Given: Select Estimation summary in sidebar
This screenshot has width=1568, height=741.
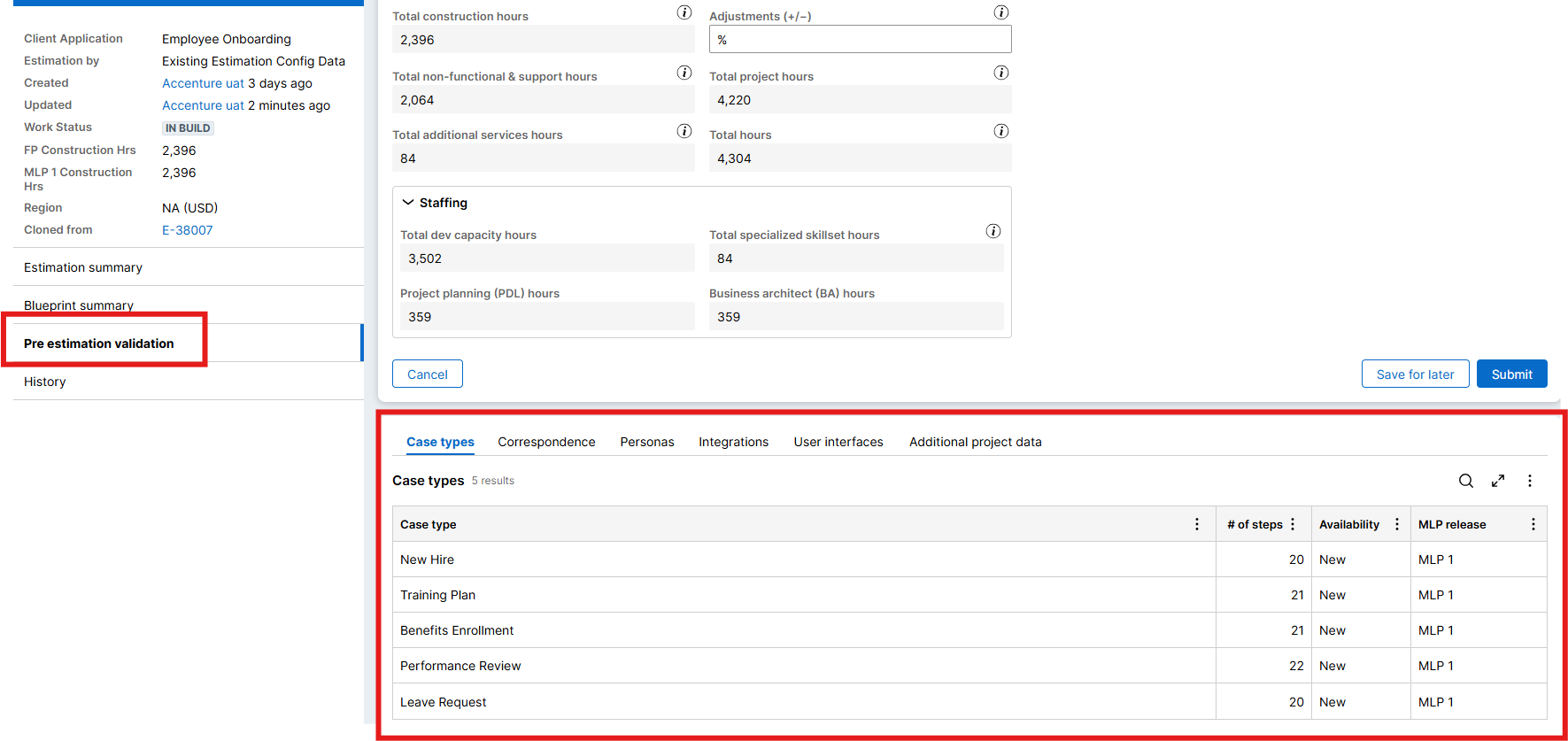Looking at the screenshot, I should [83, 267].
